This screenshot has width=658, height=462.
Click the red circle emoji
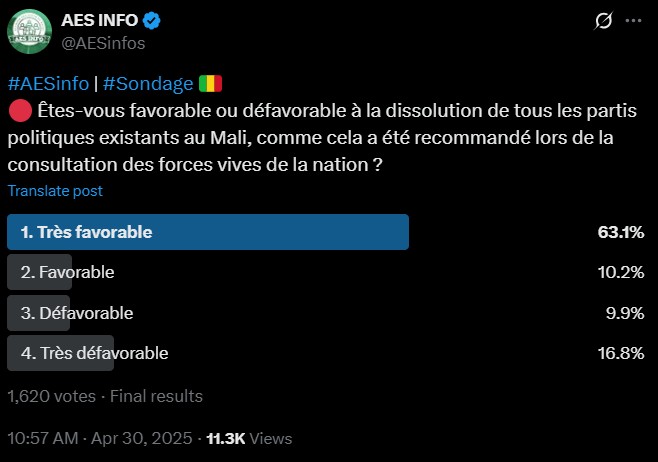20,111
